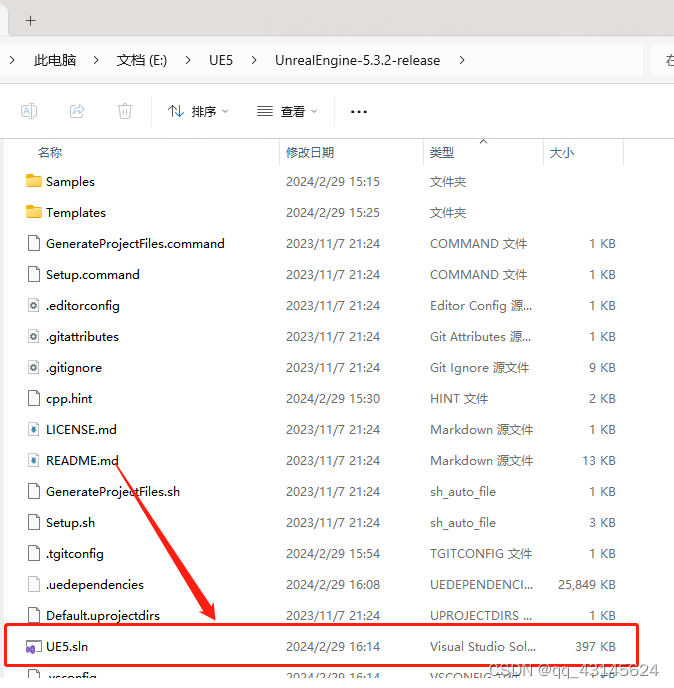Click the TGITCONFIG 文件 type cell
The width and height of the screenshot is (674, 688).
(481, 554)
